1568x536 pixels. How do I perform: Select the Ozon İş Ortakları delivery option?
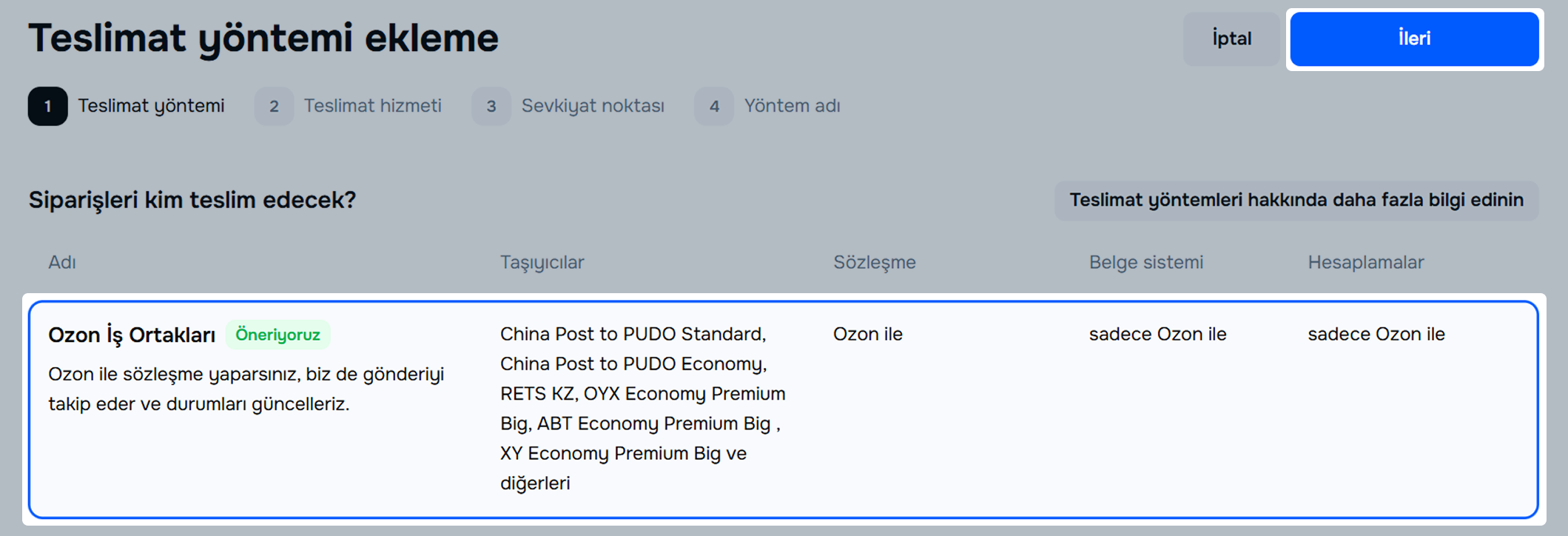click(x=132, y=335)
